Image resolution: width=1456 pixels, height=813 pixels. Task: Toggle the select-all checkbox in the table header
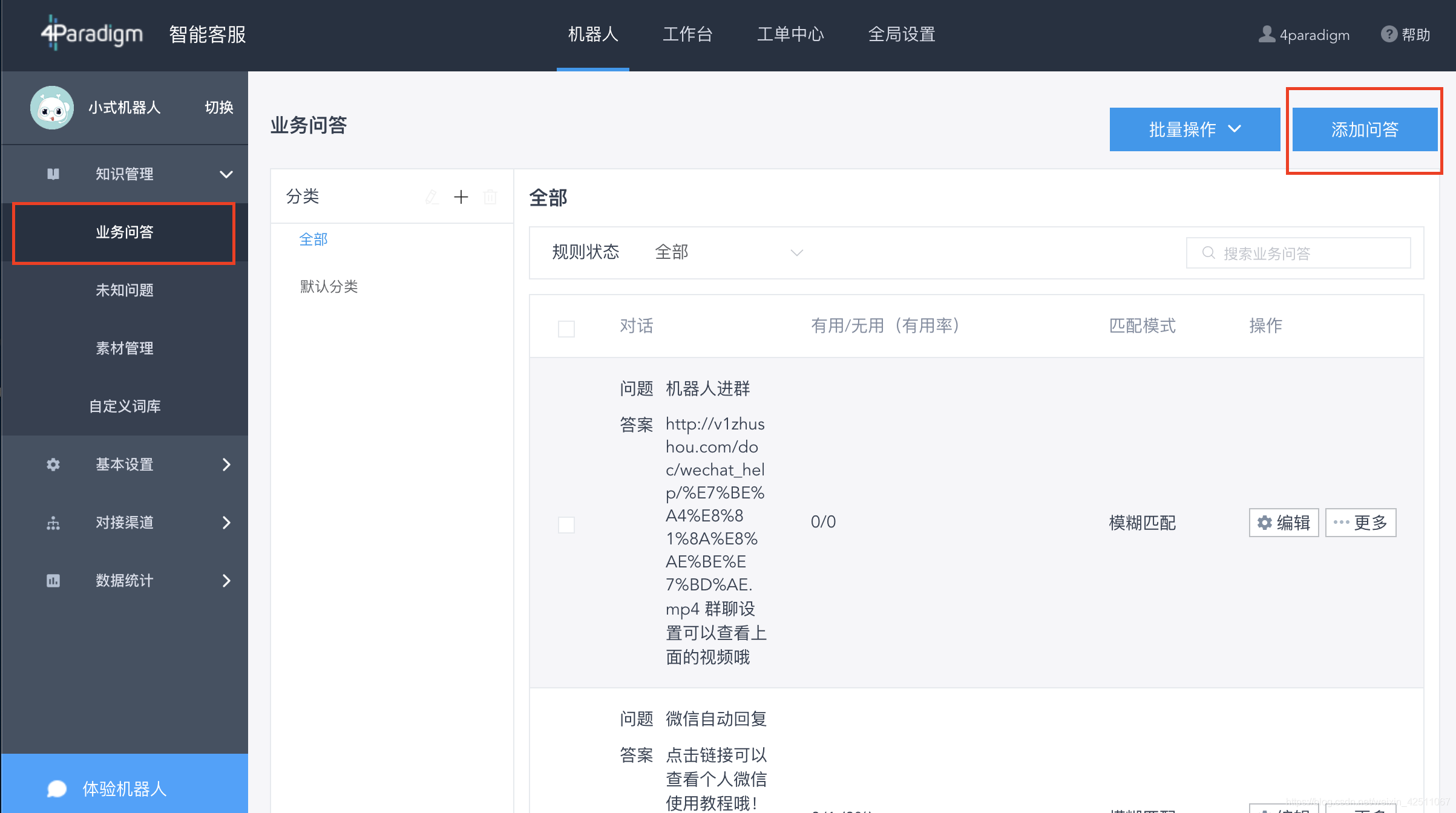(x=566, y=328)
